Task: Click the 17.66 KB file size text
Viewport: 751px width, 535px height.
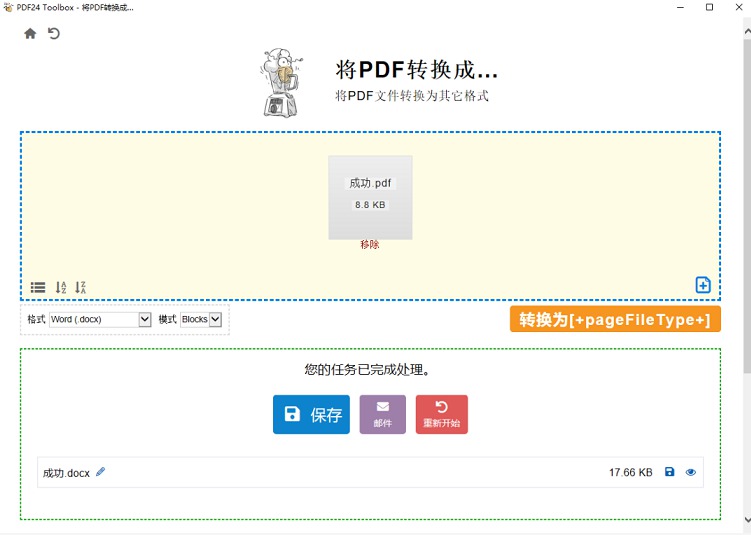Action: 630,473
